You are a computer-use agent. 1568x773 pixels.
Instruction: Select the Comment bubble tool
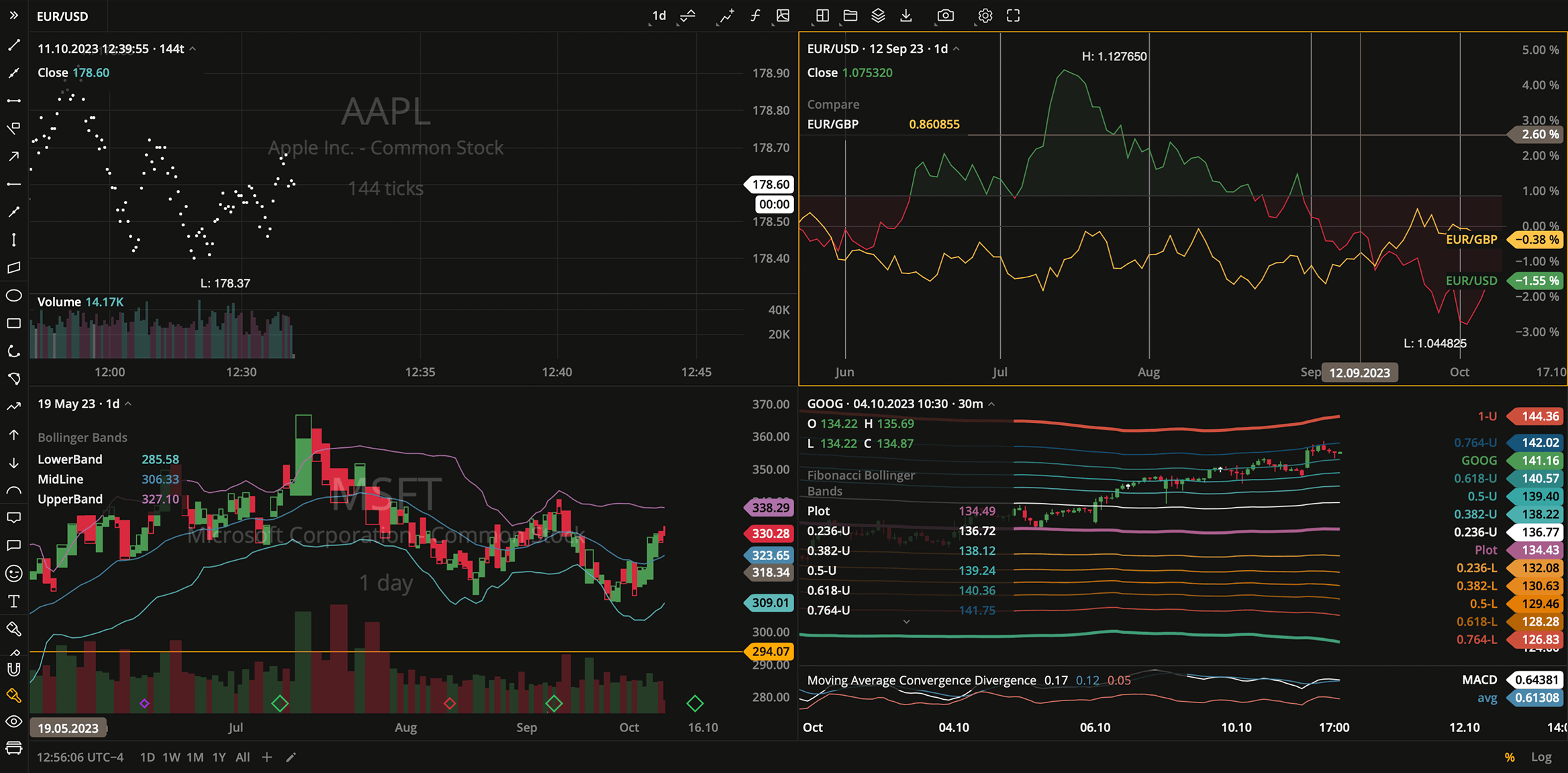coord(13,545)
